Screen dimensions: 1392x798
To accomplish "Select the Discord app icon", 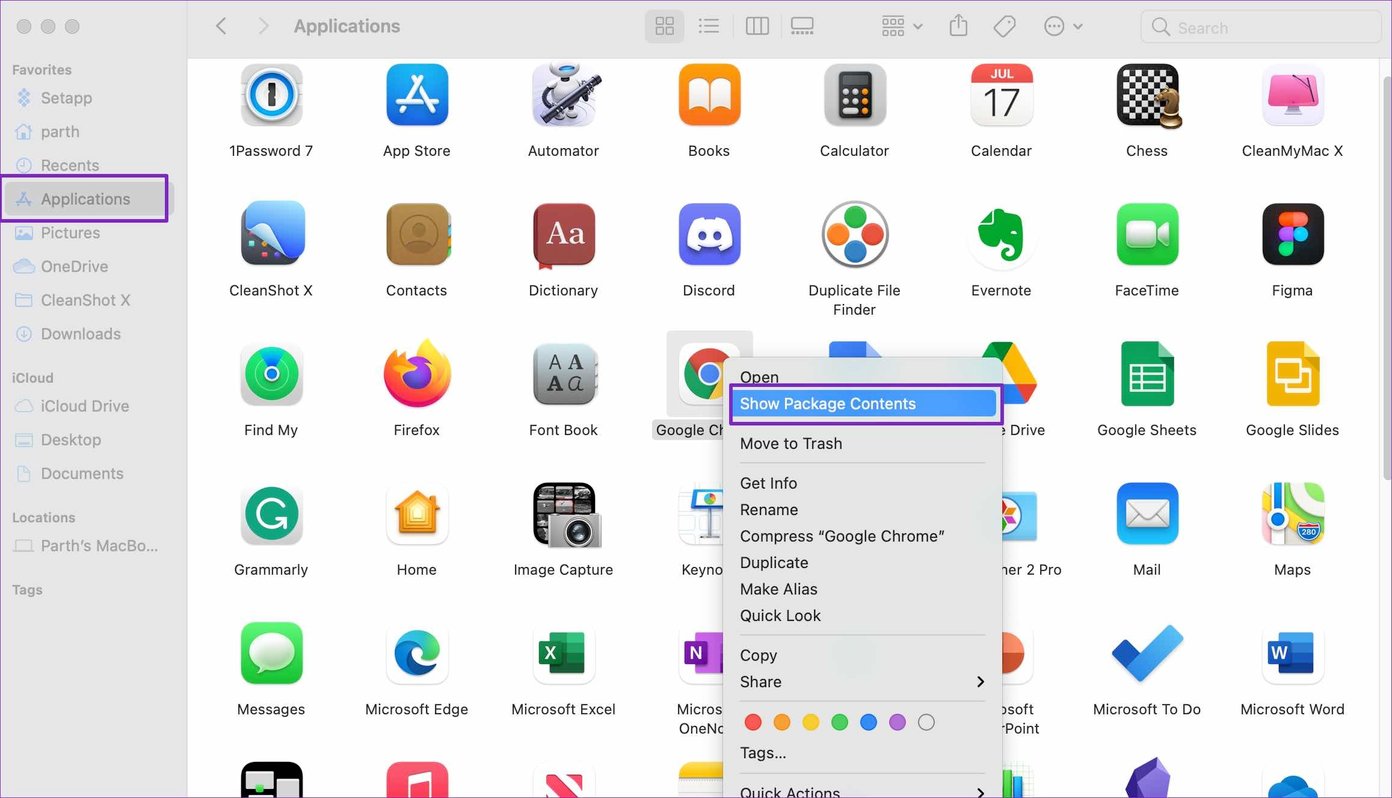I will coord(709,235).
